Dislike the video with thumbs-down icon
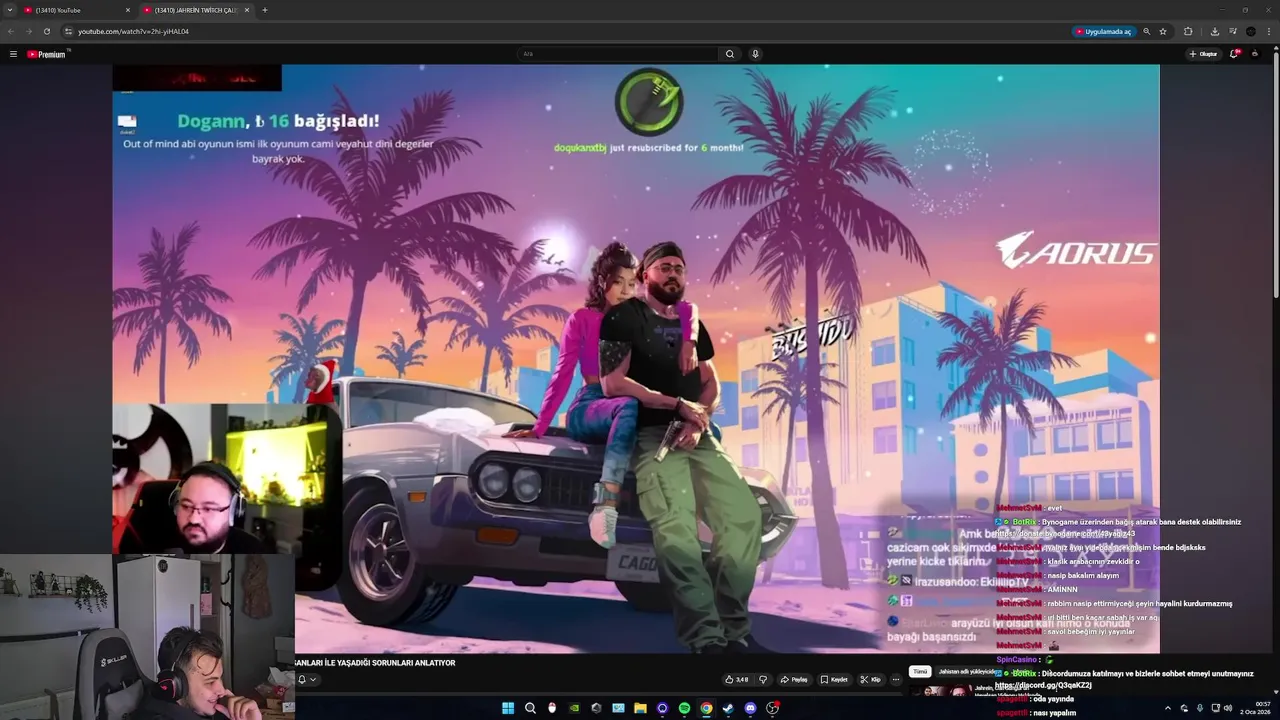 pos(763,679)
